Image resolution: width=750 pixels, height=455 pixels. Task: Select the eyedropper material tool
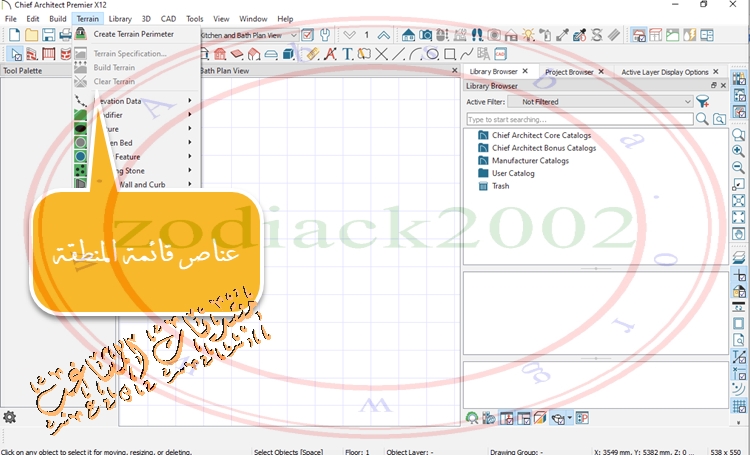562,35
